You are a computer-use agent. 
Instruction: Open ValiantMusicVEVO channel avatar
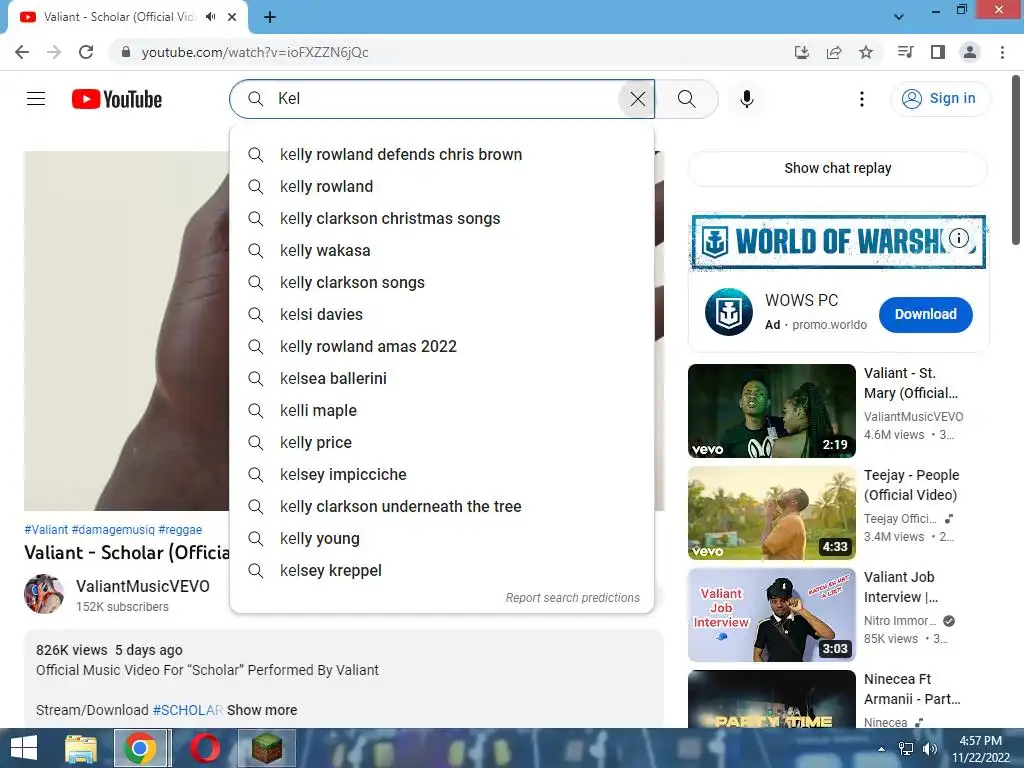(44, 594)
